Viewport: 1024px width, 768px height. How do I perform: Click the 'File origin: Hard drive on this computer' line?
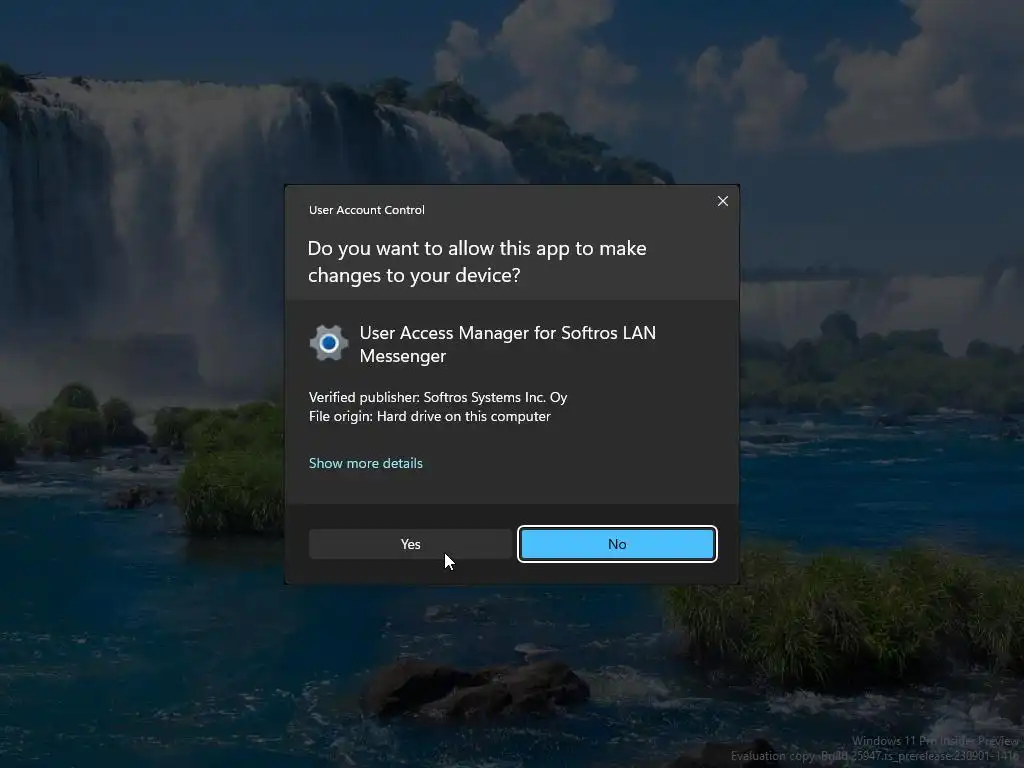point(430,416)
